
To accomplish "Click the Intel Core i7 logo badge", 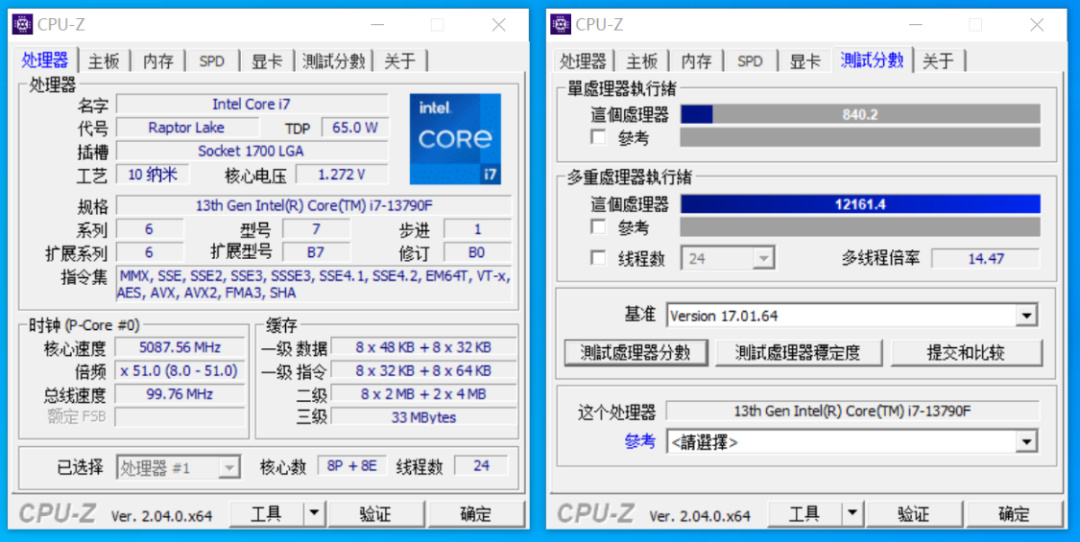I will coord(455,139).
